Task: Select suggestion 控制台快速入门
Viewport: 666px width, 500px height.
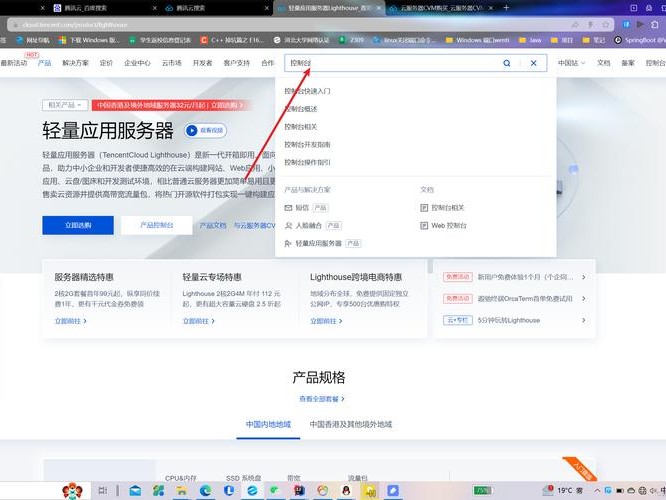Action: point(307,91)
